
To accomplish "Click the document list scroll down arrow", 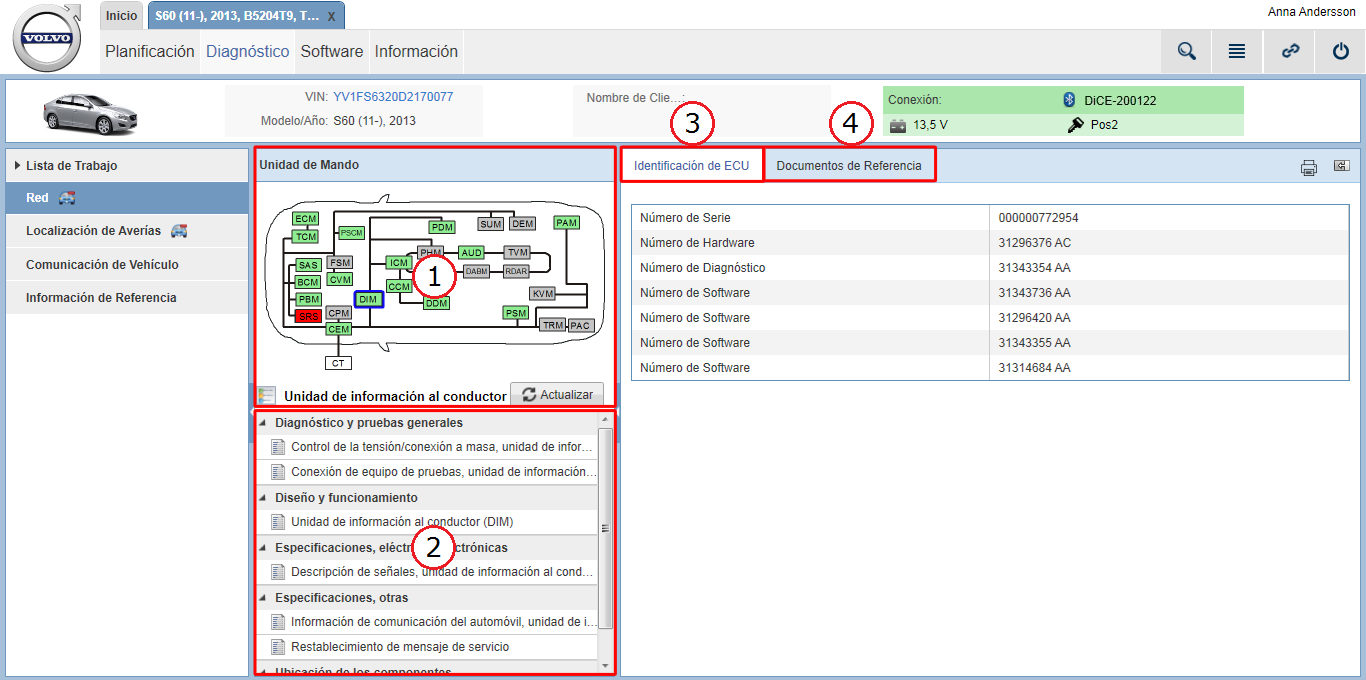I will click(x=605, y=665).
